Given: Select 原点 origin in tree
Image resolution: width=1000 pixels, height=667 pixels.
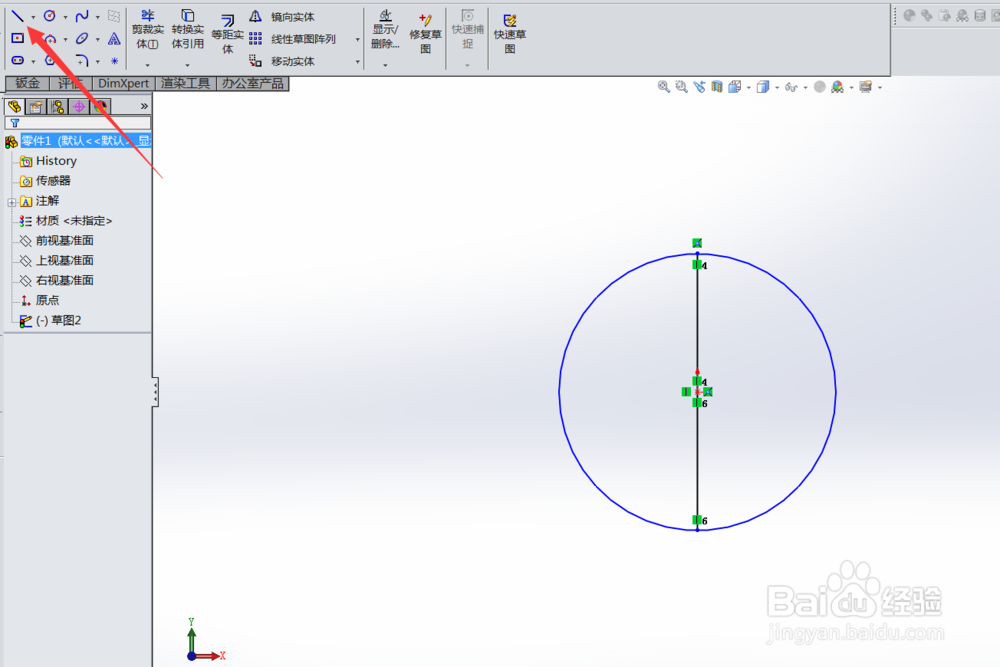Looking at the screenshot, I should coord(40,300).
